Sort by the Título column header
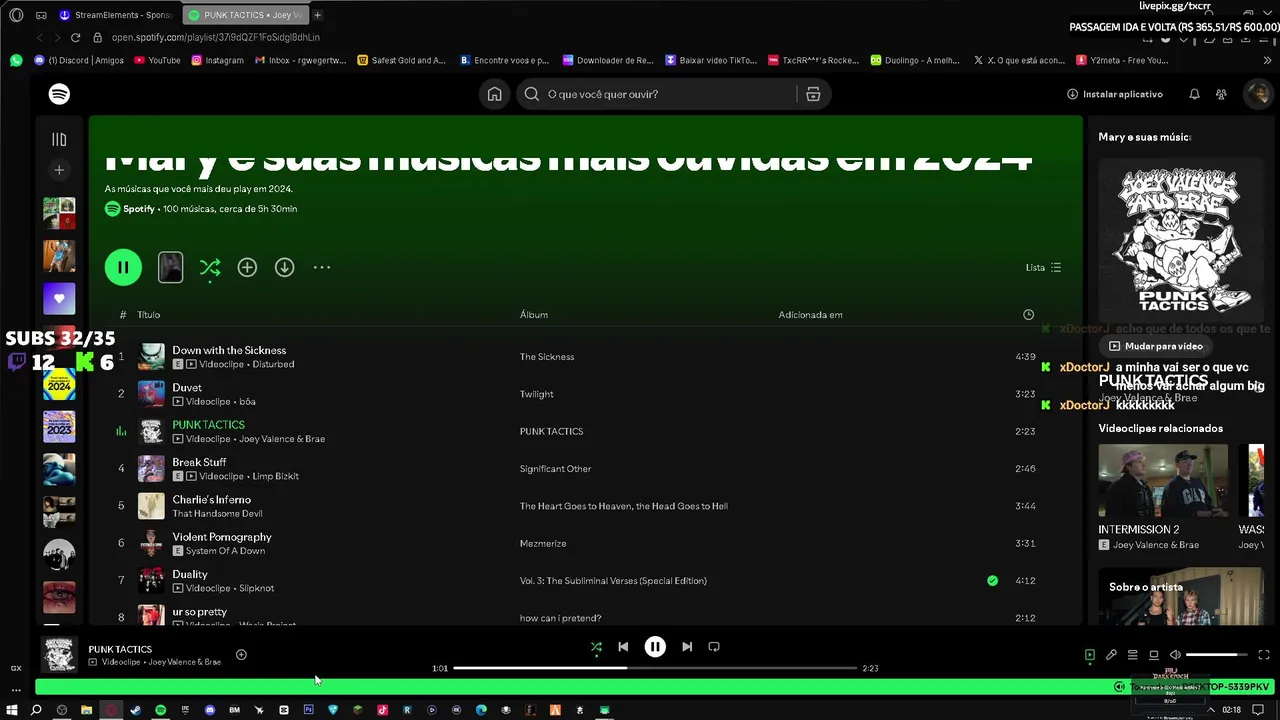The height and width of the screenshot is (720, 1280). [149, 315]
